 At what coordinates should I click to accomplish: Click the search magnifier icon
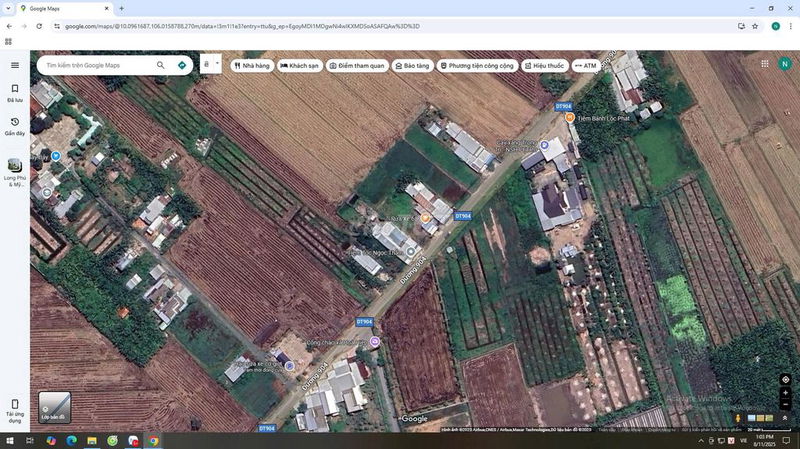[161, 65]
